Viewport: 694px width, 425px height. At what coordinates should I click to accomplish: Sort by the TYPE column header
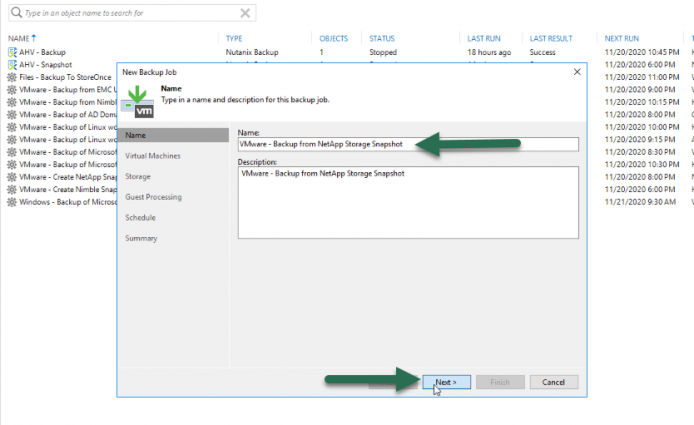(234, 39)
